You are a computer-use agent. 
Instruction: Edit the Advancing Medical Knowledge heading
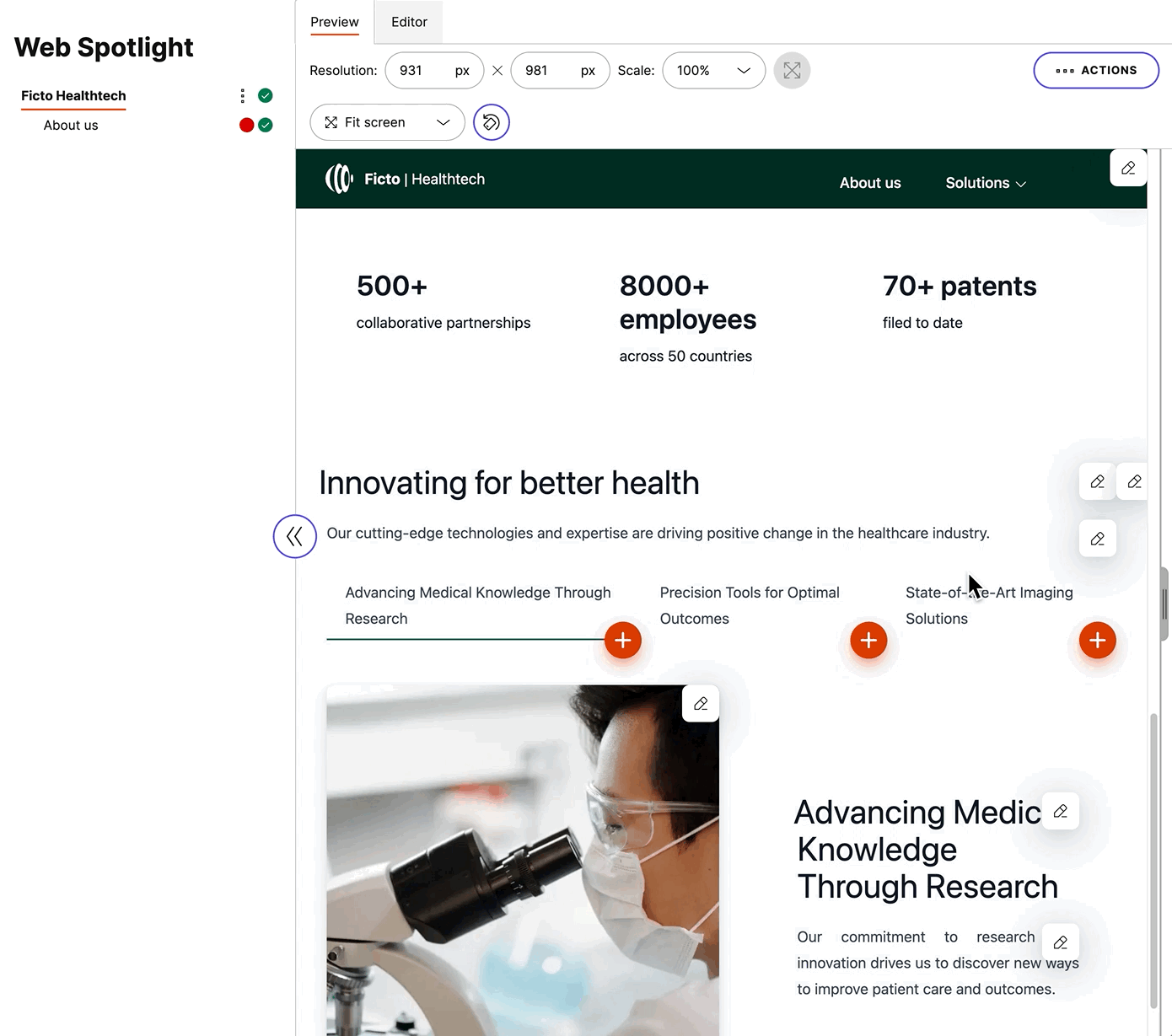point(1061,811)
